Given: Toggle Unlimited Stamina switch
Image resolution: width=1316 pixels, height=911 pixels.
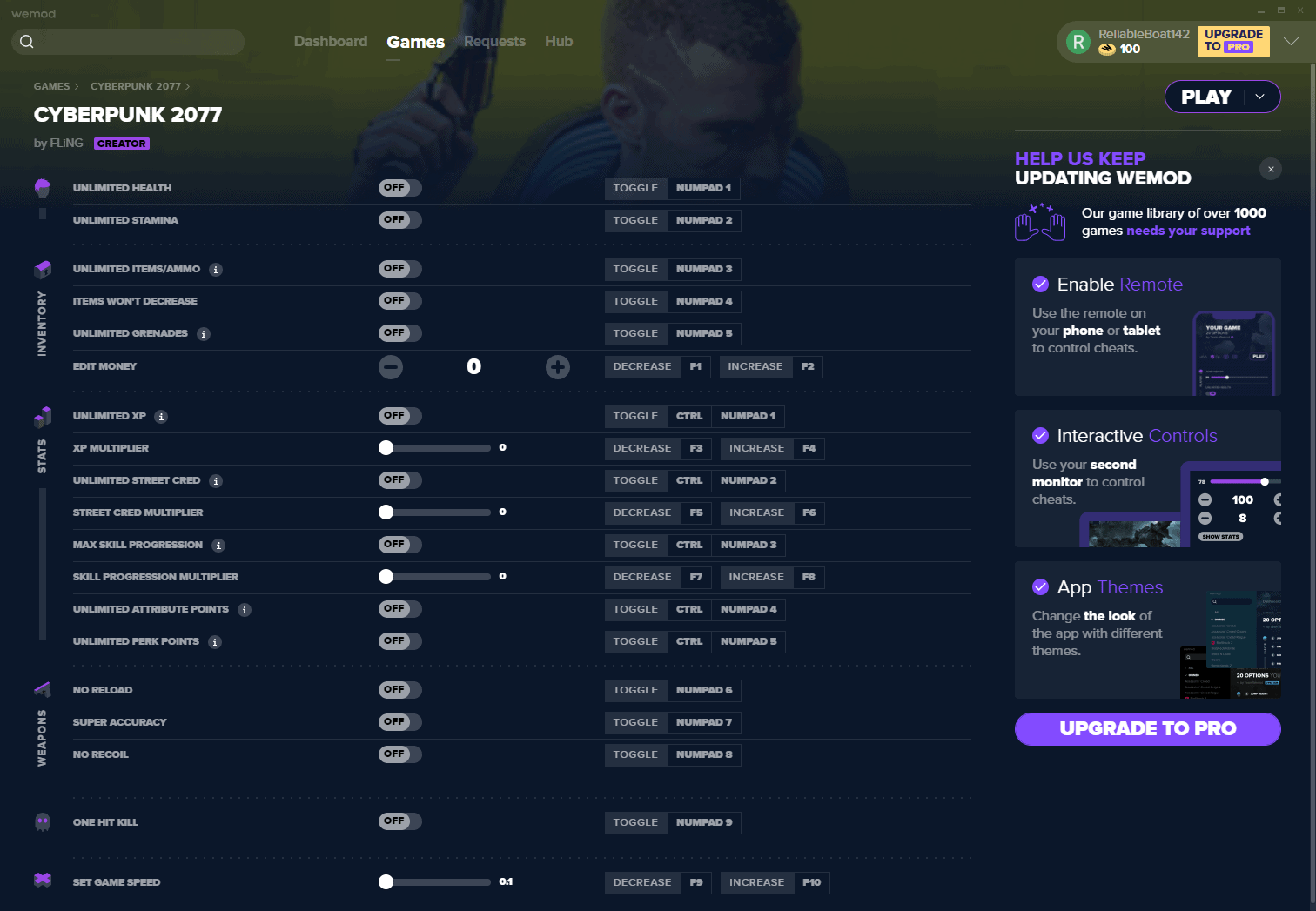Looking at the screenshot, I should 400,220.
